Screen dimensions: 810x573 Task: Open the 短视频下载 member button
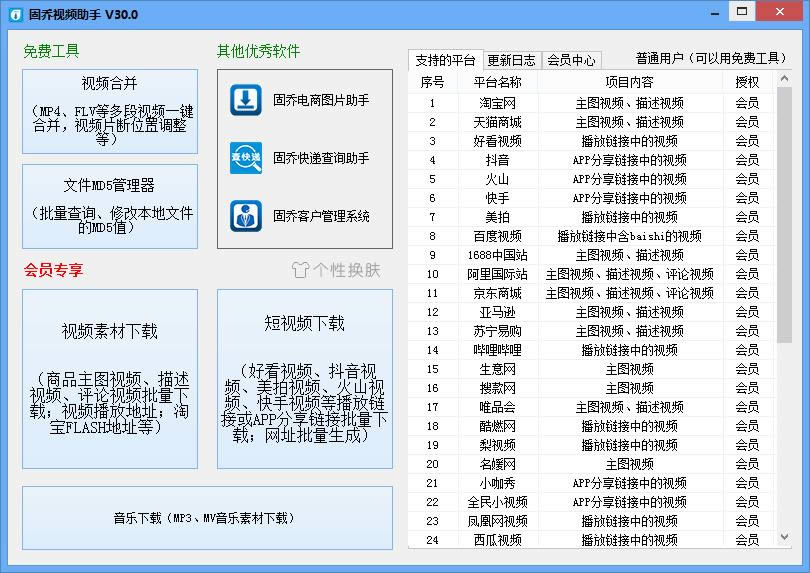pyautogui.click(x=305, y=379)
